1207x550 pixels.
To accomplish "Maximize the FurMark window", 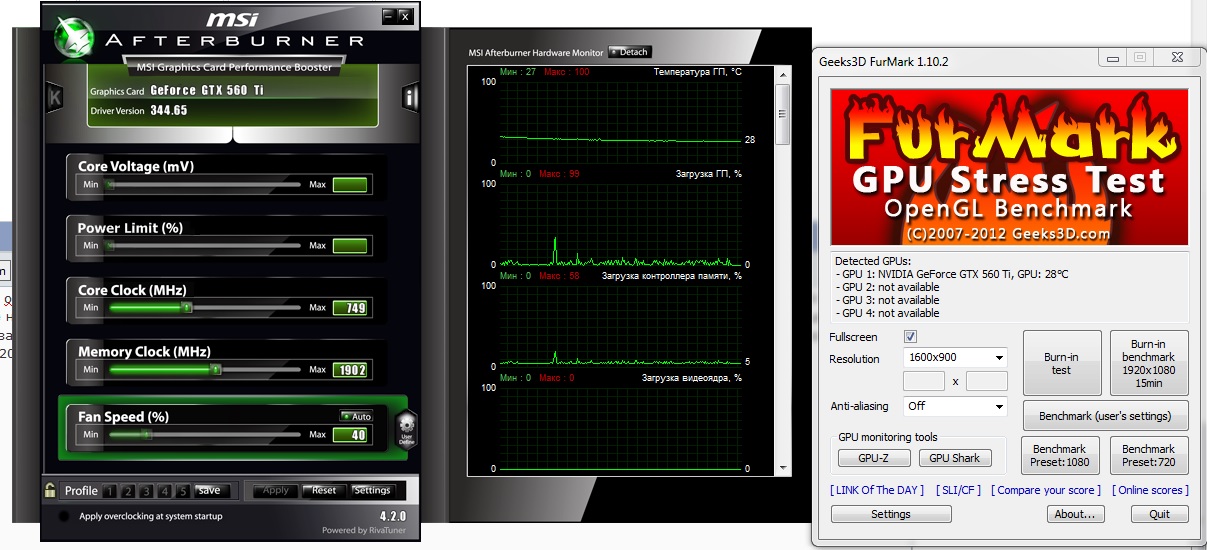I will point(1139,58).
